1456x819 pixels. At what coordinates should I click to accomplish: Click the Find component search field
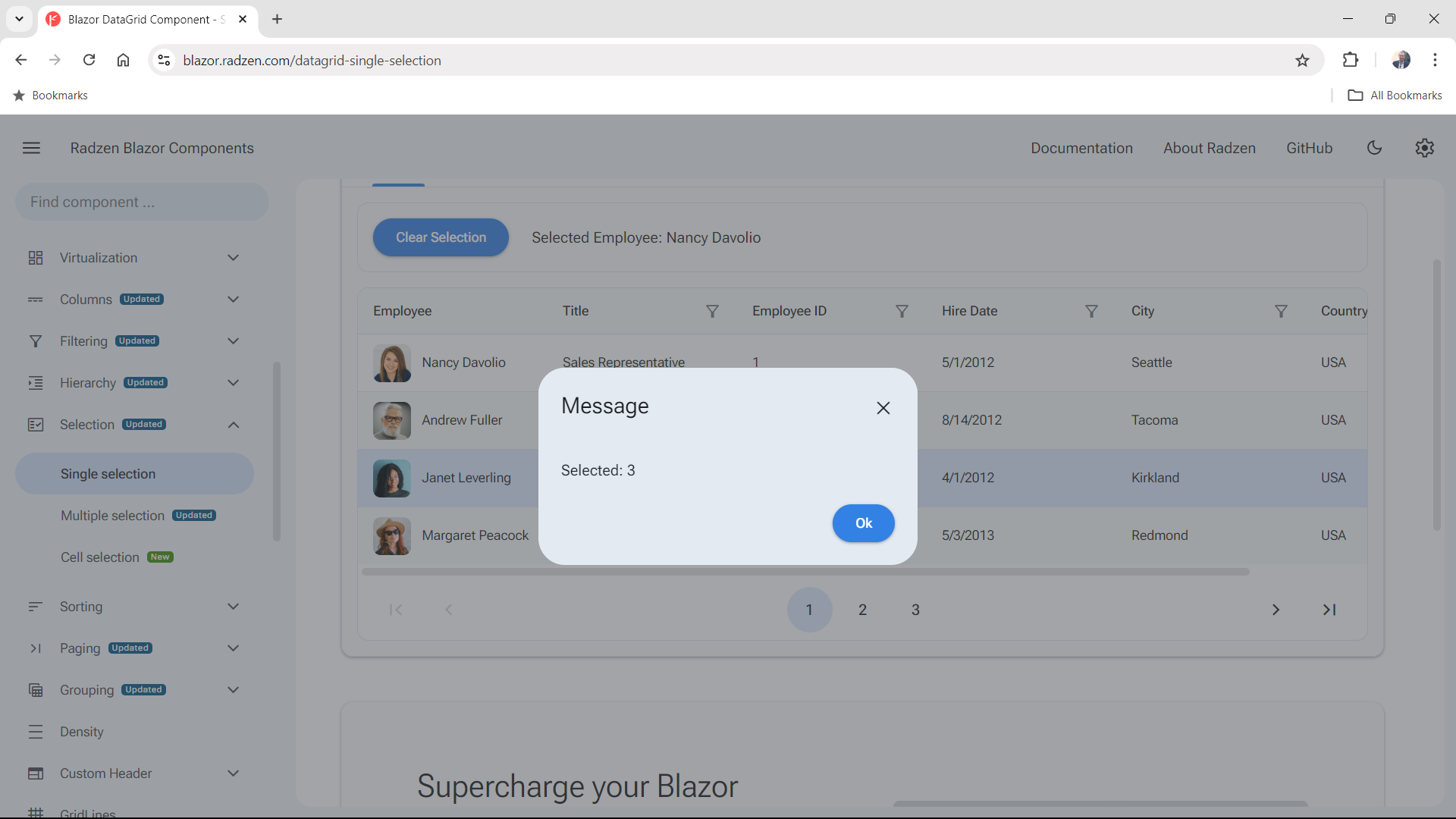141,202
